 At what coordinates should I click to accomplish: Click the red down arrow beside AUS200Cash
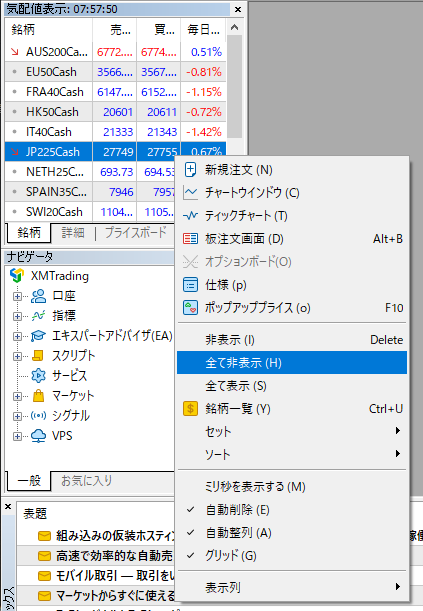(15, 51)
